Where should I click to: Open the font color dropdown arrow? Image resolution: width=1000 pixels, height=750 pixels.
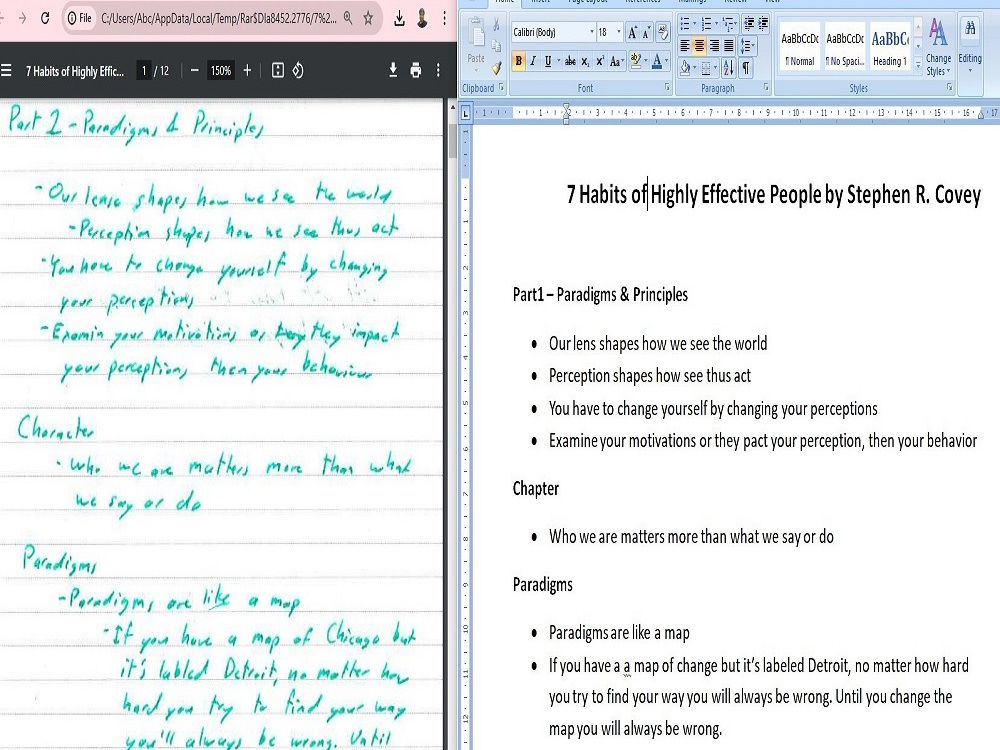point(666,61)
